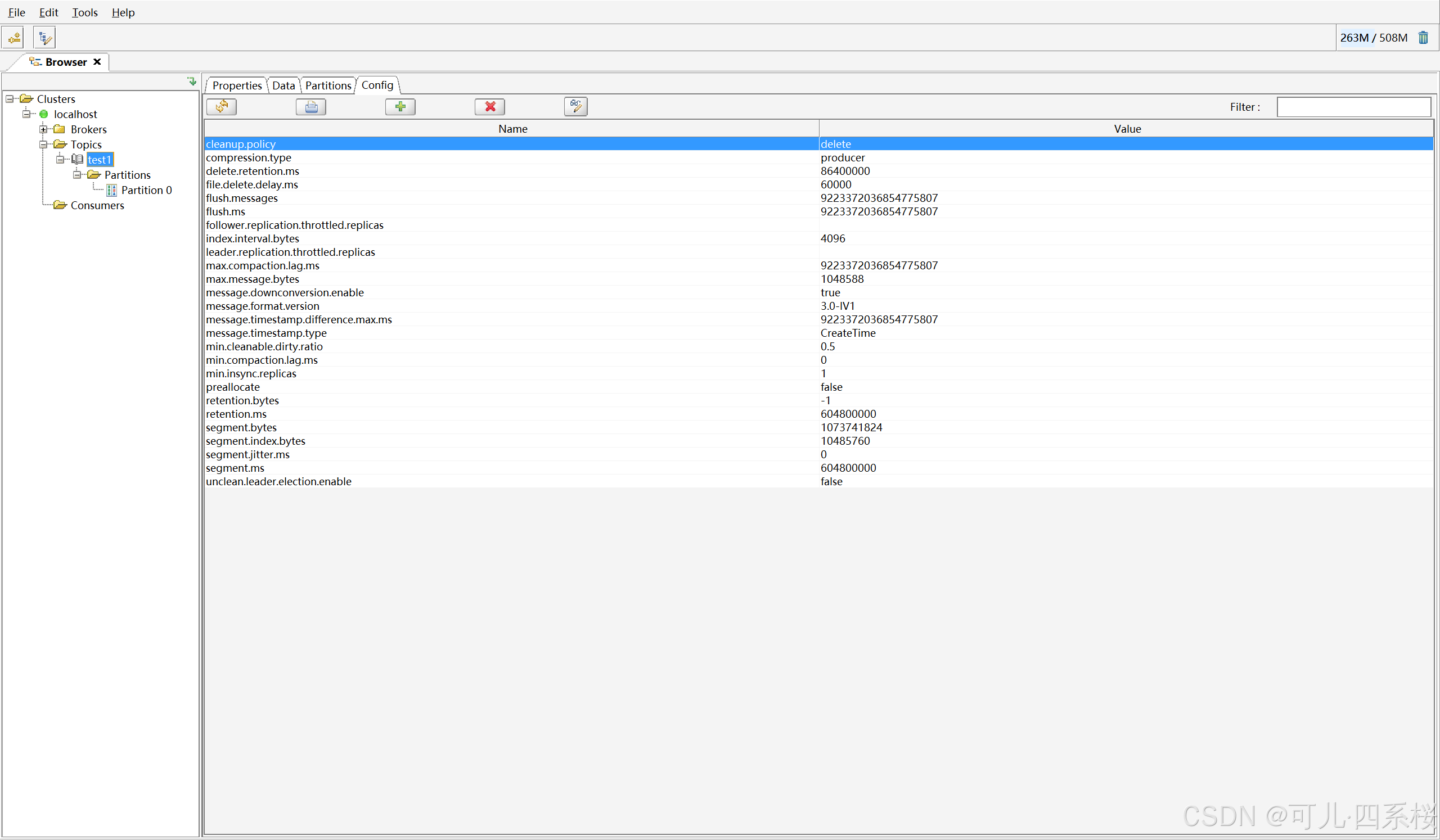Image resolution: width=1440 pixels, height=840 pixels.
Task: Expand the Brokers tree node
Action: [43, 130]
